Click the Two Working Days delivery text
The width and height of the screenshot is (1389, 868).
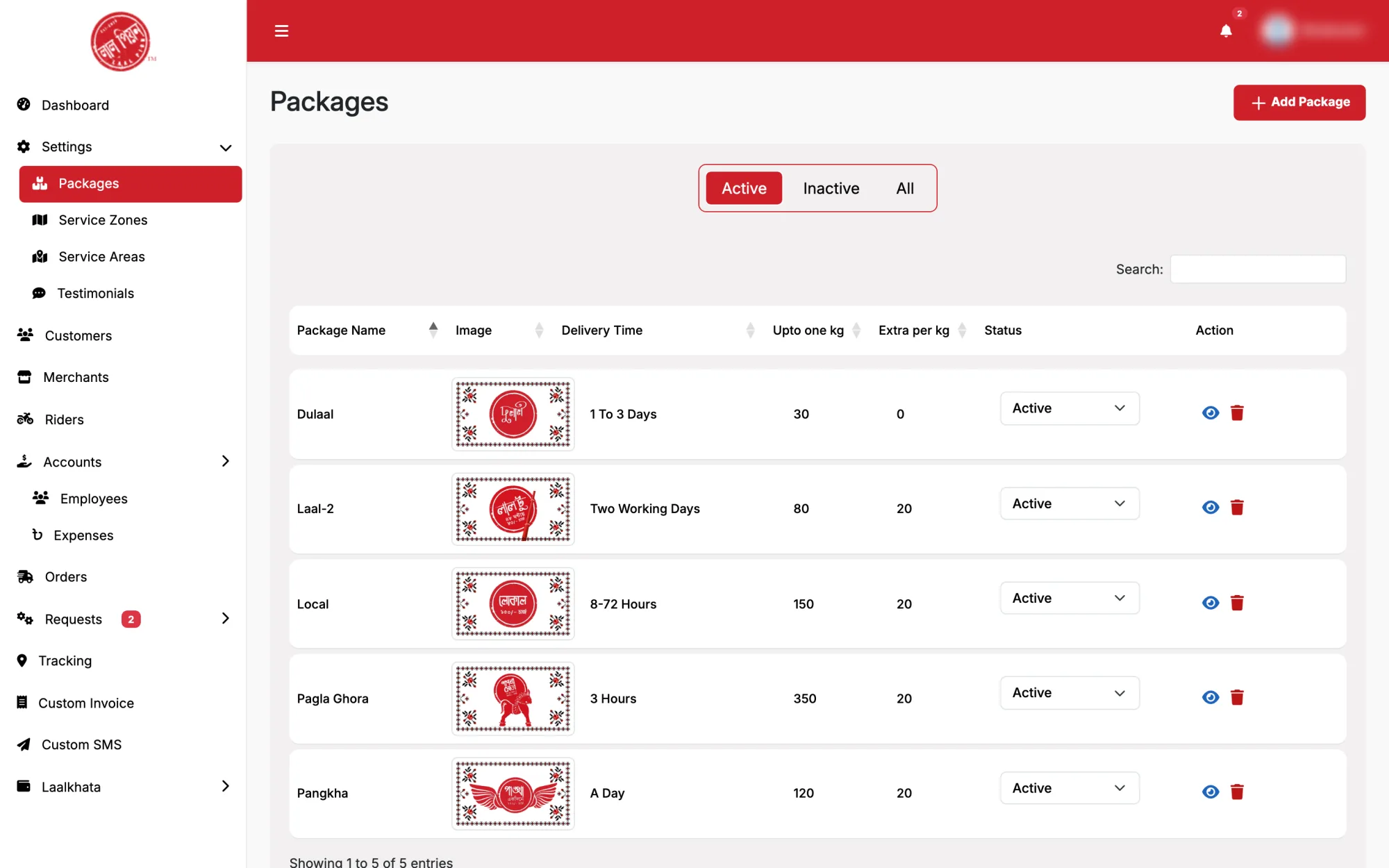tap(644, 509)
